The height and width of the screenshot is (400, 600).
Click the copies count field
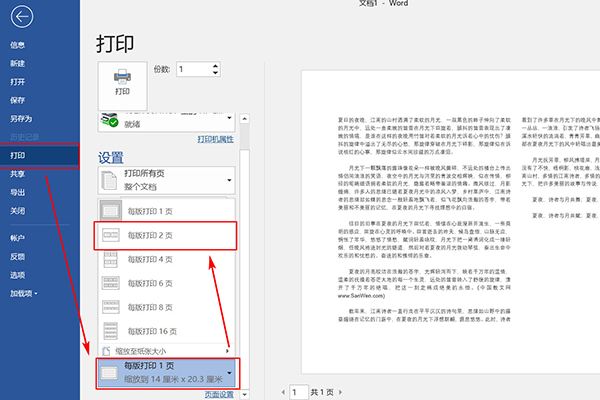tap(194, 69)
